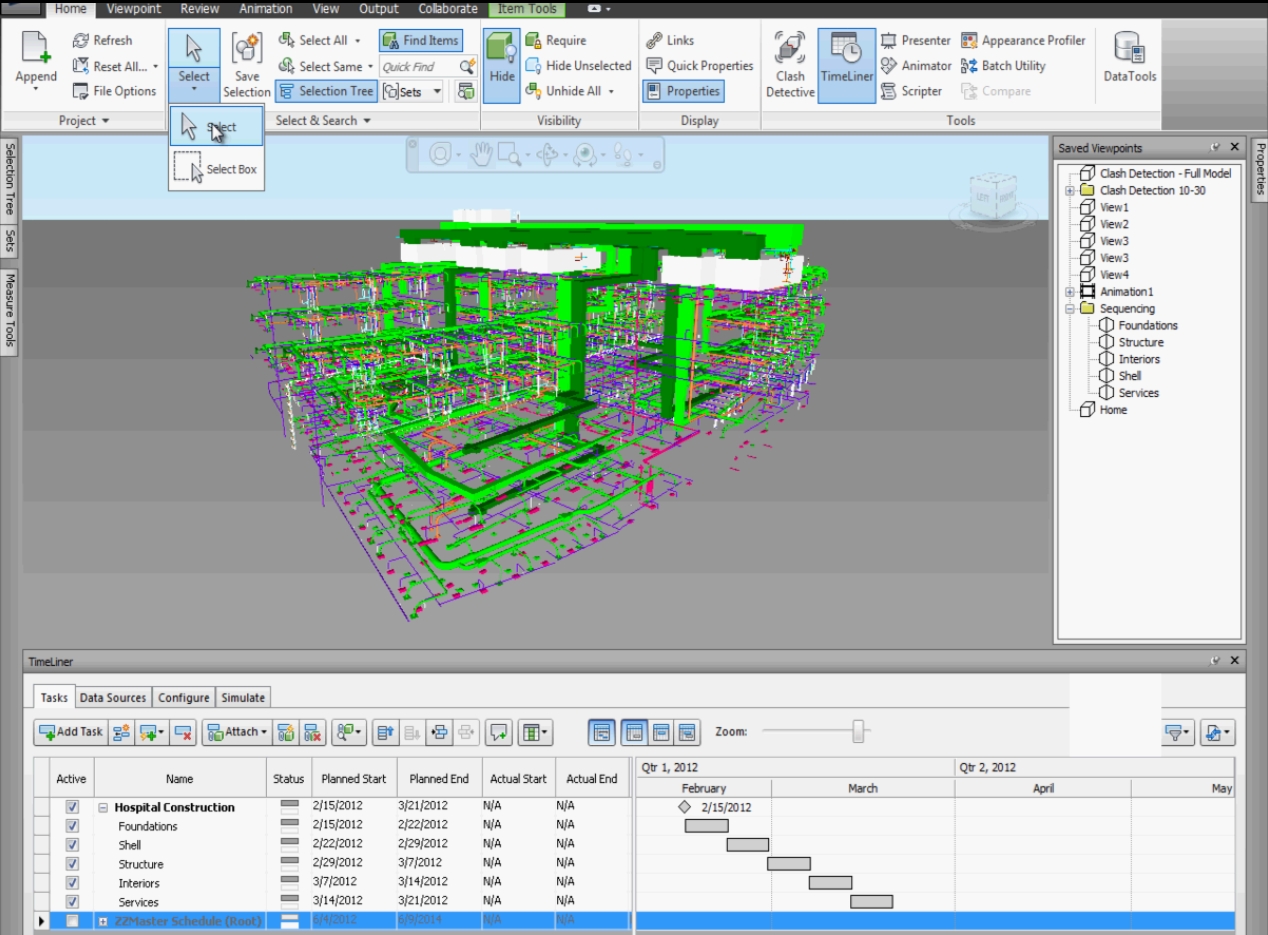Open the Review ribbon tab

tap(200, 9)
